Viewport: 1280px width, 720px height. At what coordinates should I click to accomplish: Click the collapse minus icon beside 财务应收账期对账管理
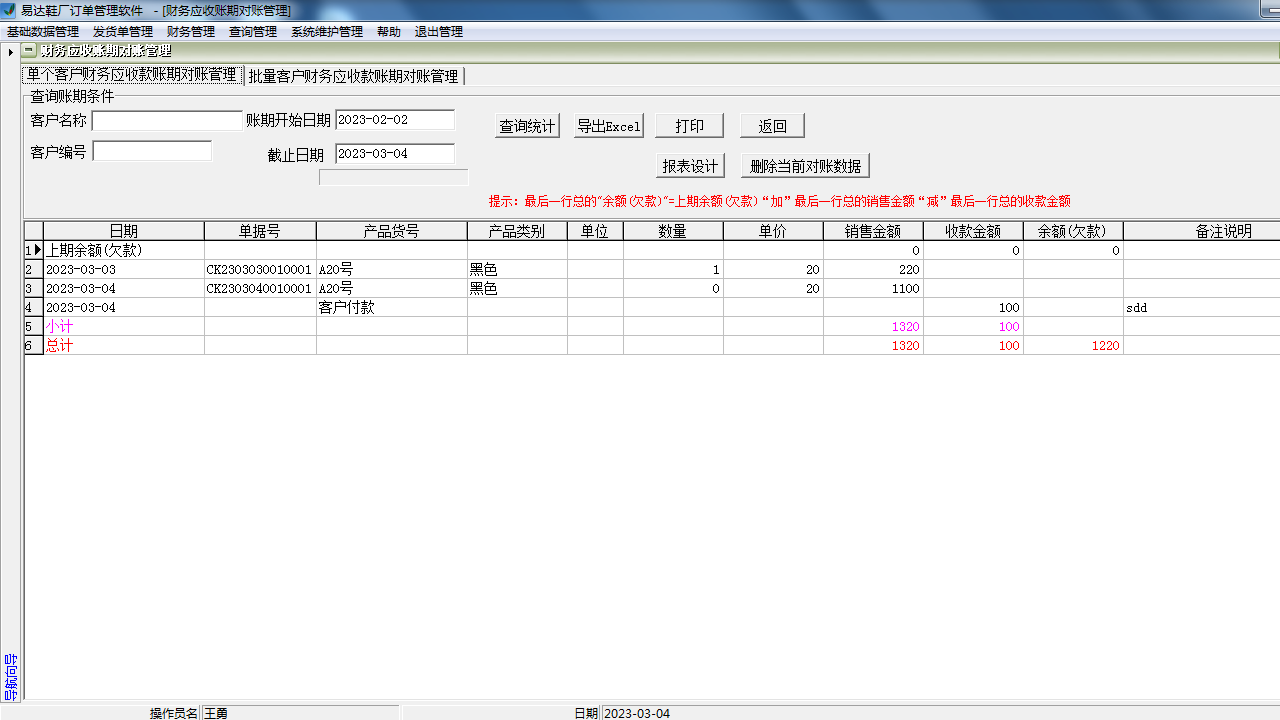point(26,48)
